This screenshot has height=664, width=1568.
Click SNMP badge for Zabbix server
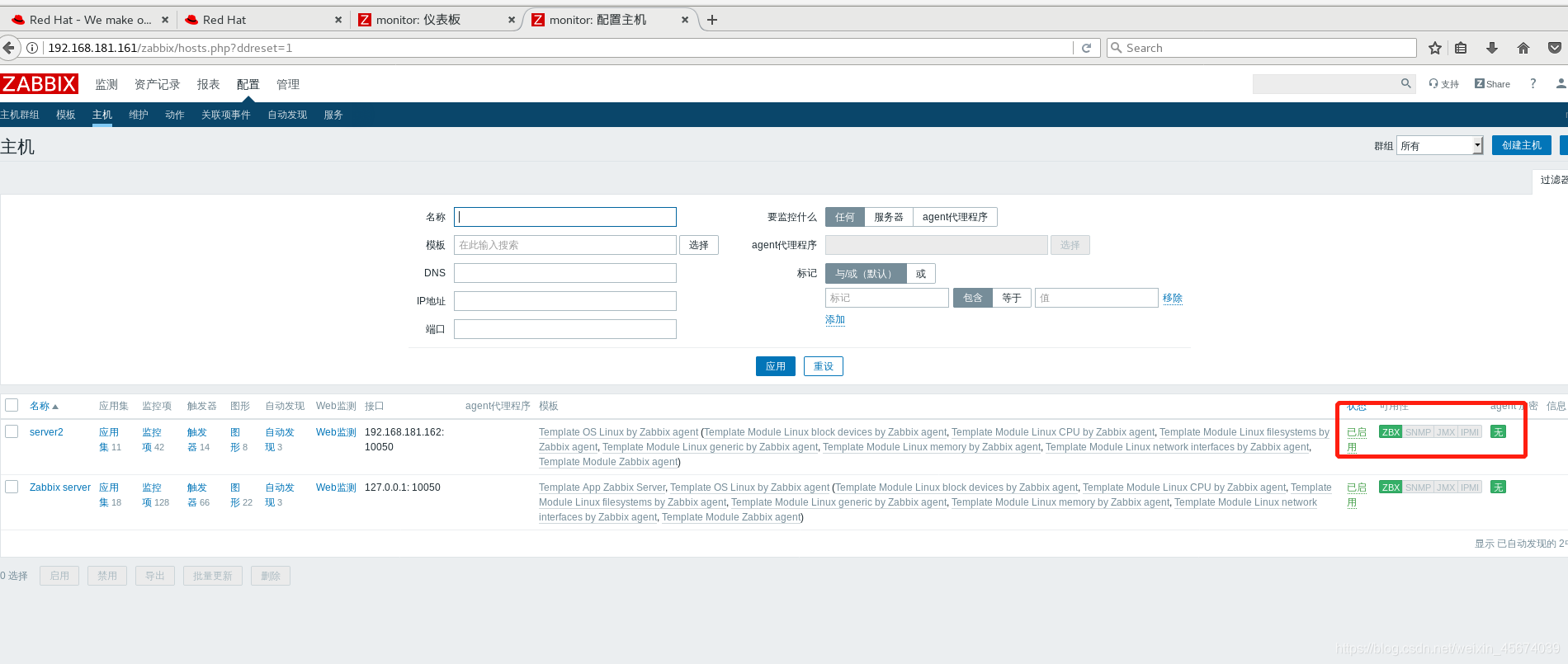tap(1418, 487)
